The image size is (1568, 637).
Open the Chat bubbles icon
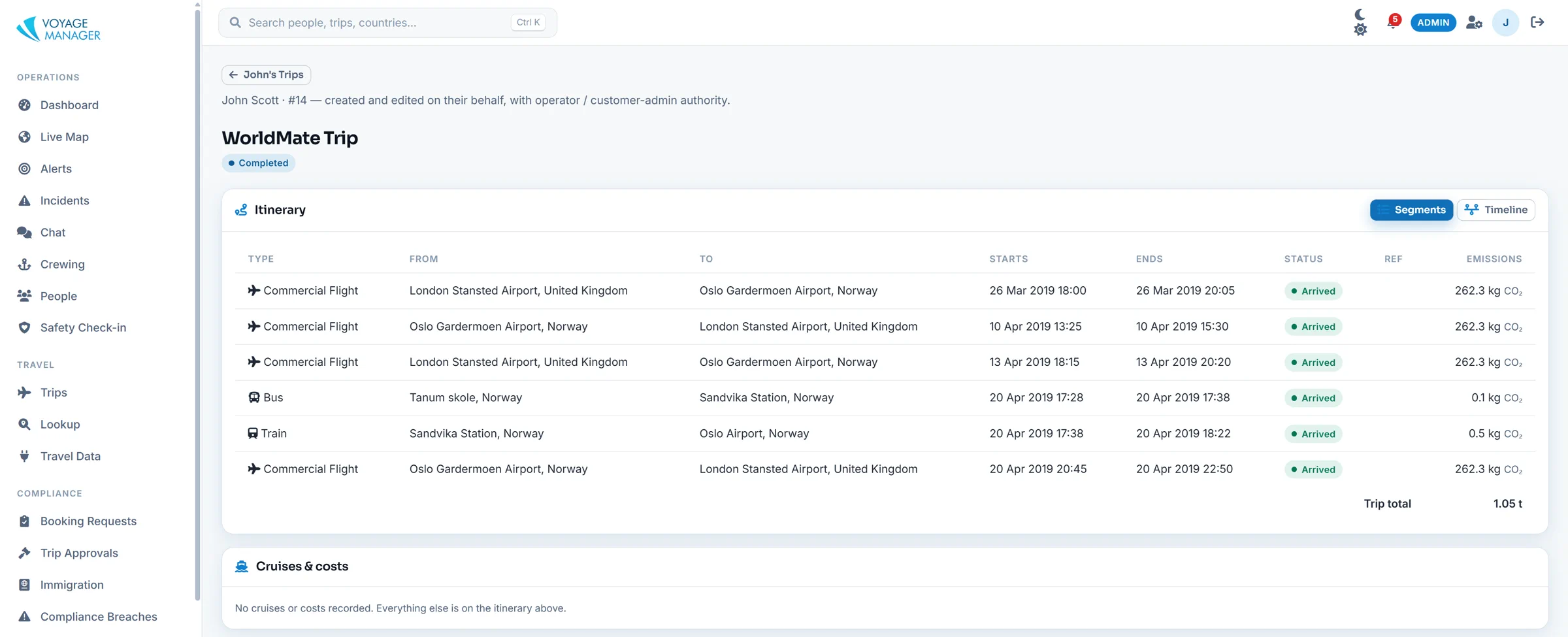24,233
